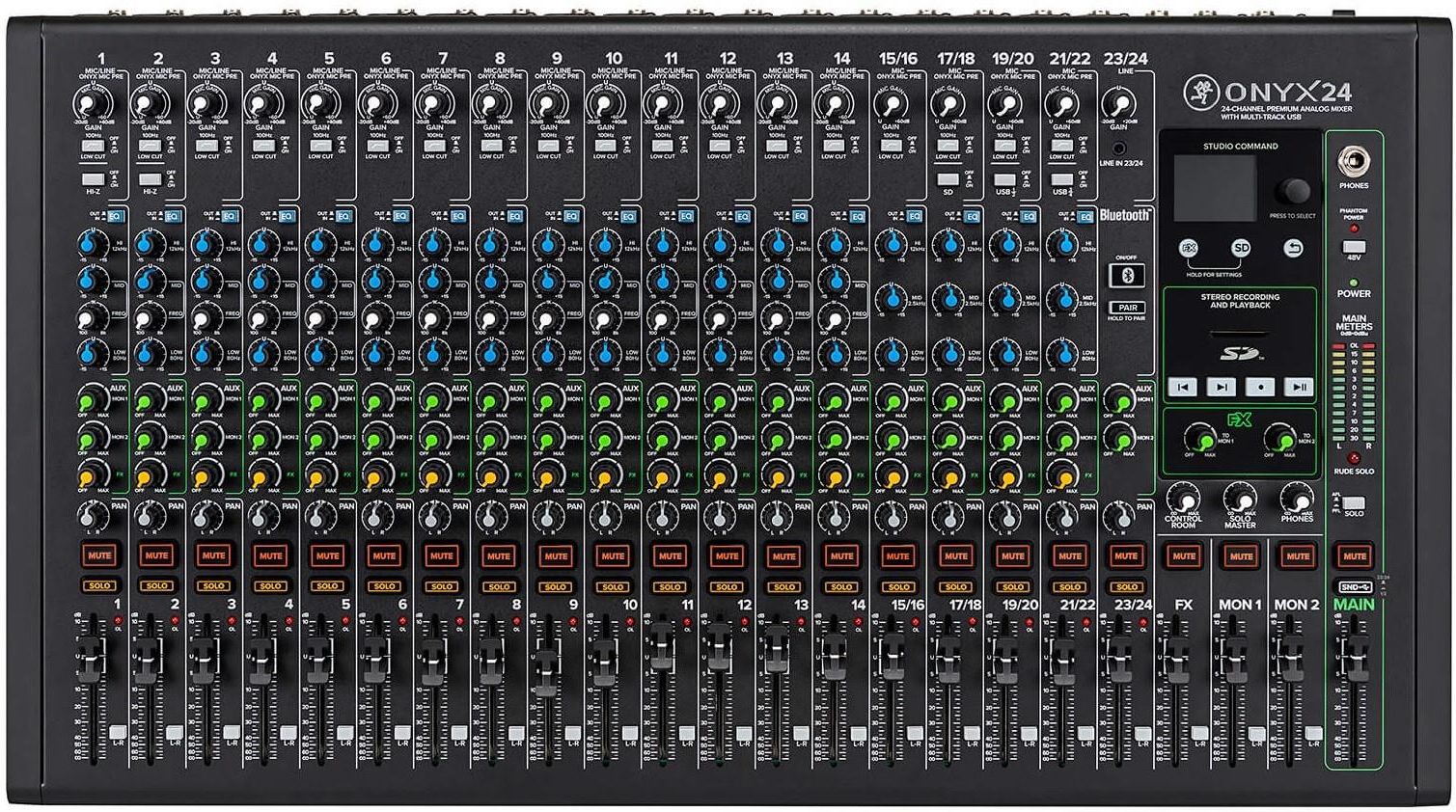
Task: Click the Studio Command push-to-select encoder knob
Action: 1293,190
